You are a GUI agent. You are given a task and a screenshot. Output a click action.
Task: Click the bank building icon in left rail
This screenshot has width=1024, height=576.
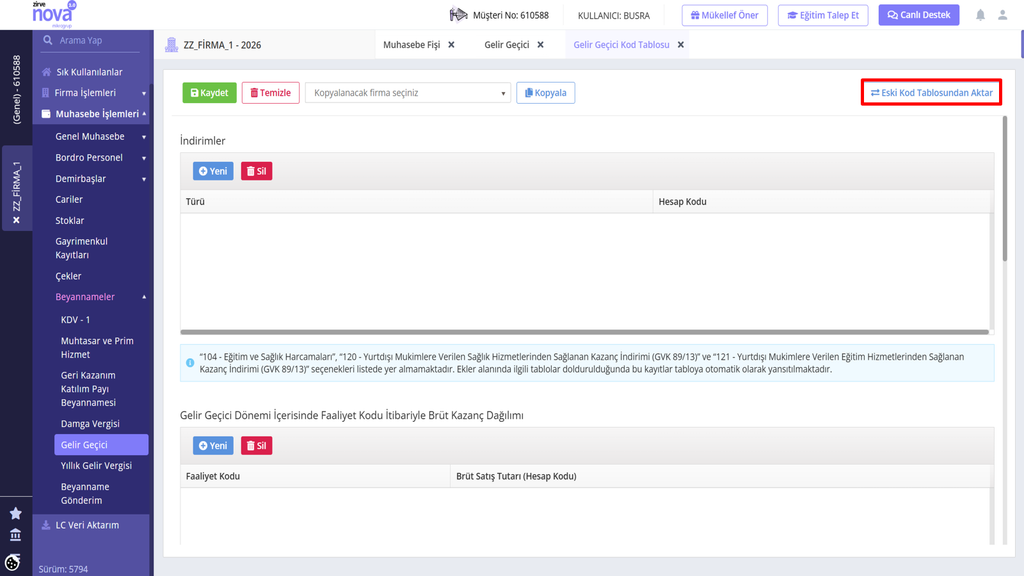pyautogui.click(x=16, y=535)
